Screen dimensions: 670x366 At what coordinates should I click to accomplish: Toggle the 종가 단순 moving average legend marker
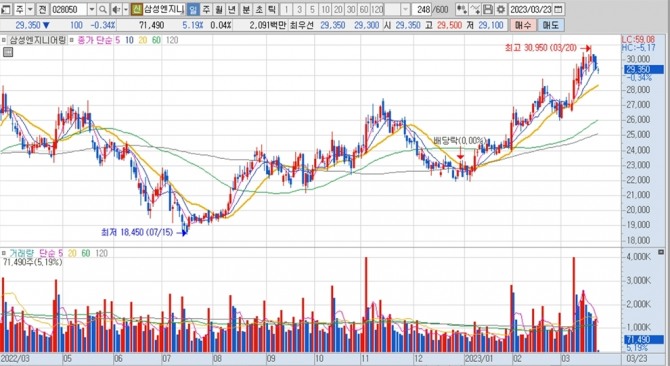tap(71, 40)
